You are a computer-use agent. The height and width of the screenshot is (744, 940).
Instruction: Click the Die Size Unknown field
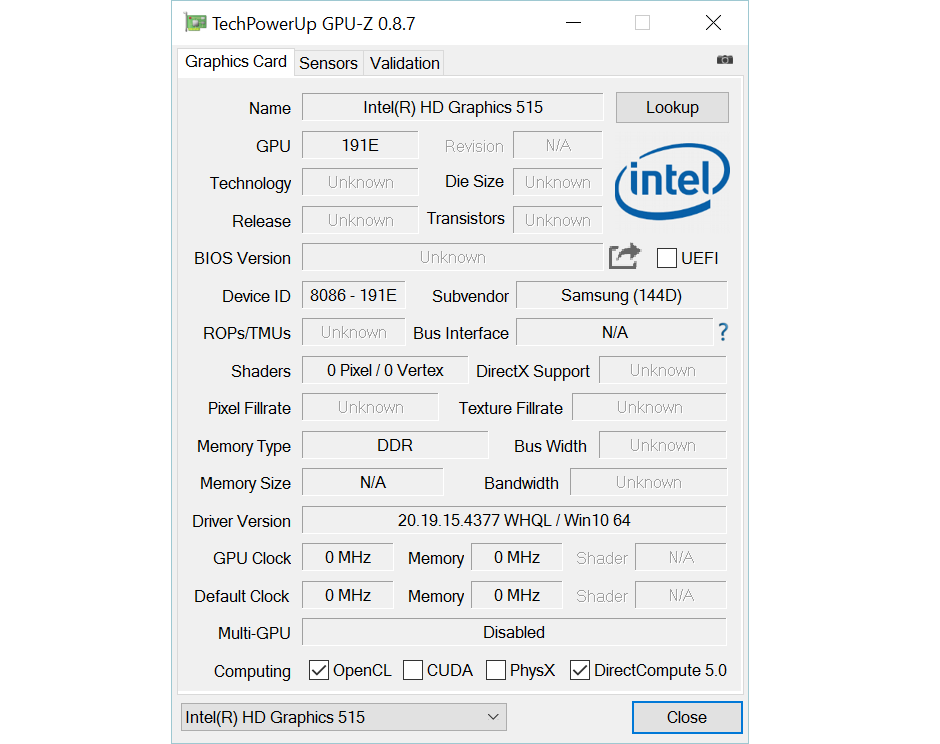558,182
